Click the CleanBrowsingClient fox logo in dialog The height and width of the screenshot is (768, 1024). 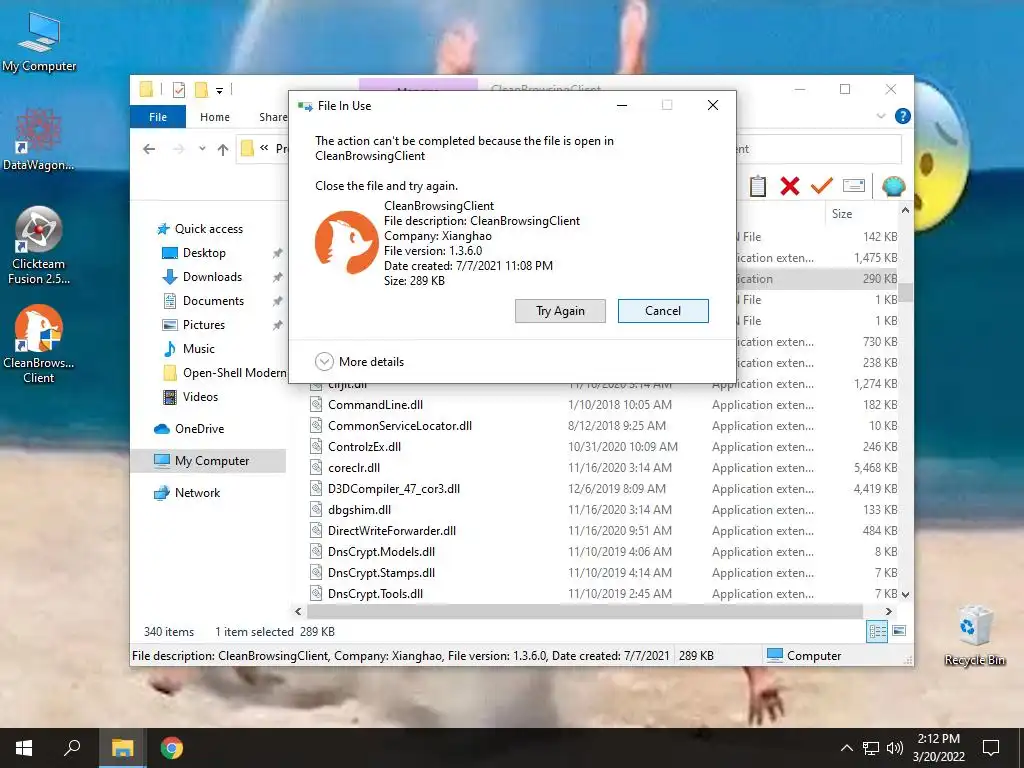click(346, 242)
